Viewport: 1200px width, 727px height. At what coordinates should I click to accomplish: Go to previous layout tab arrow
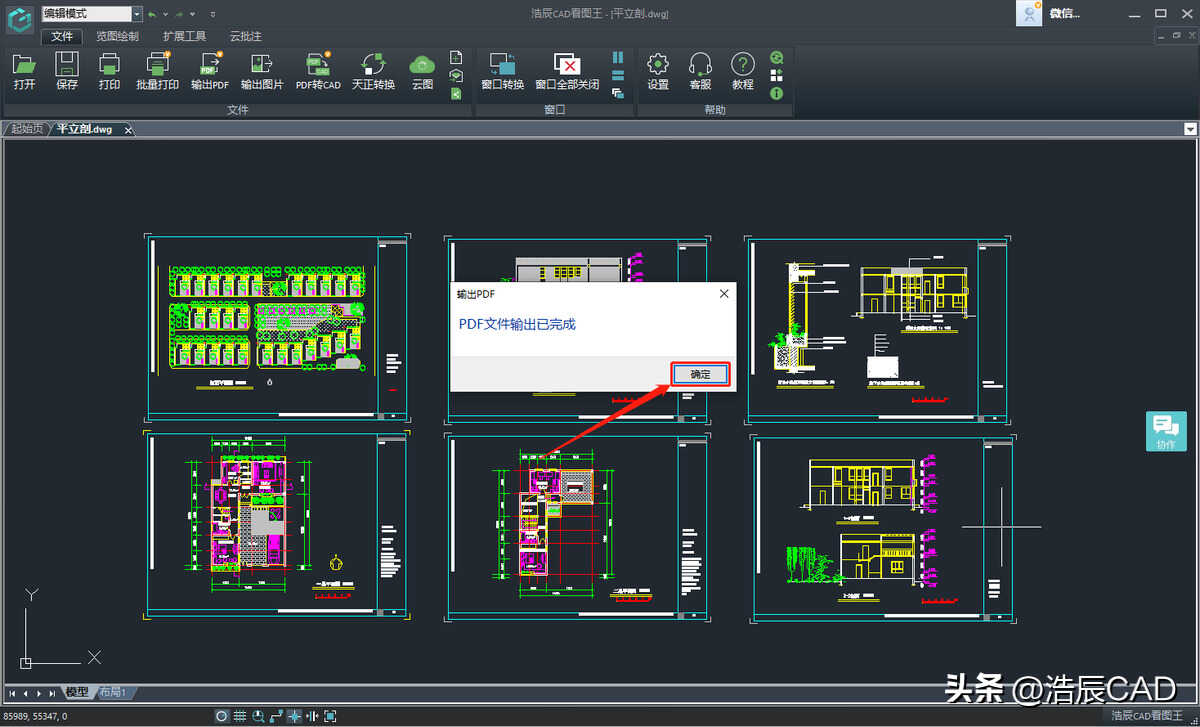26,693
